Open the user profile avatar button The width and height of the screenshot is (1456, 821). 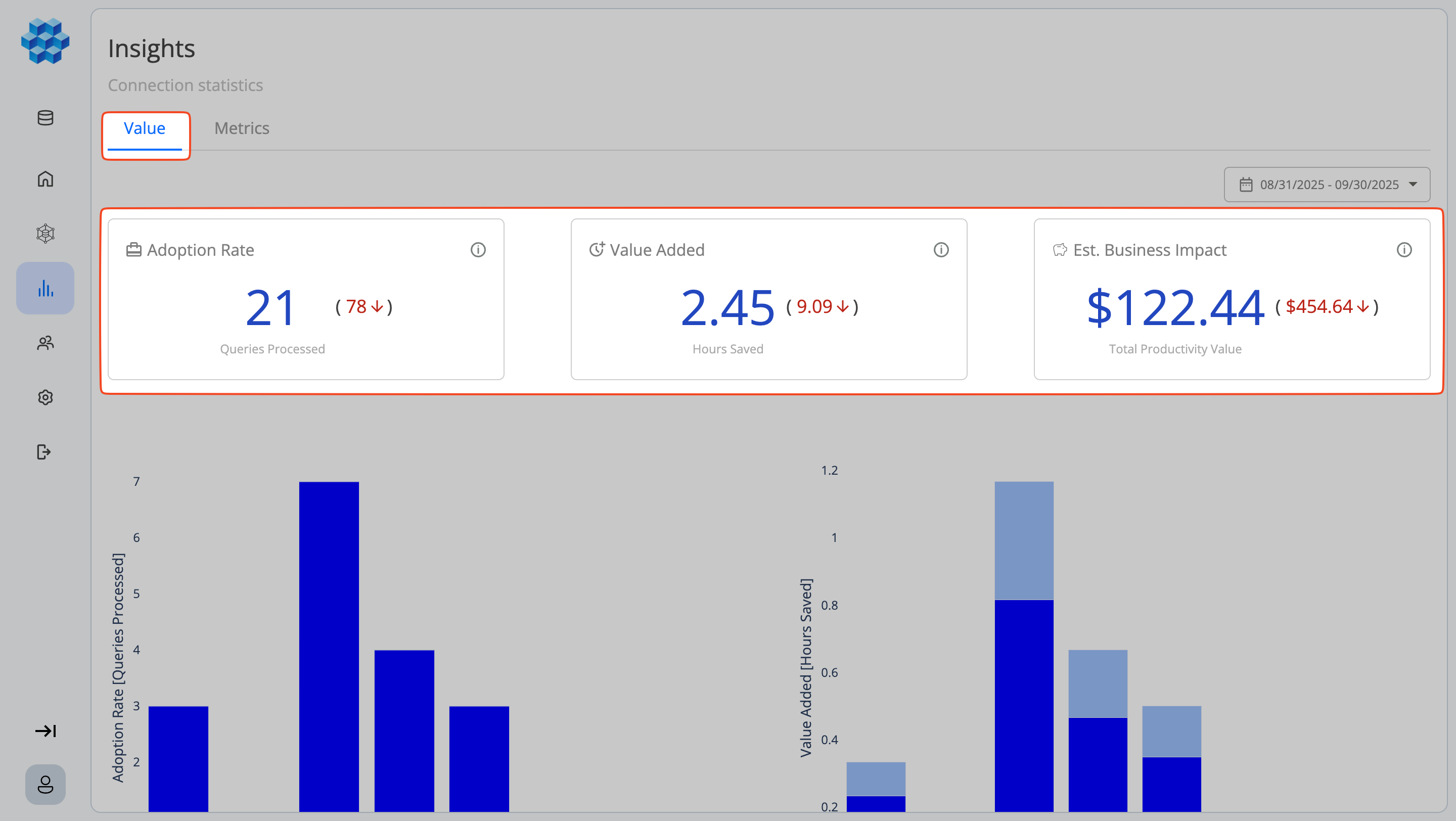tap(45, 784)
